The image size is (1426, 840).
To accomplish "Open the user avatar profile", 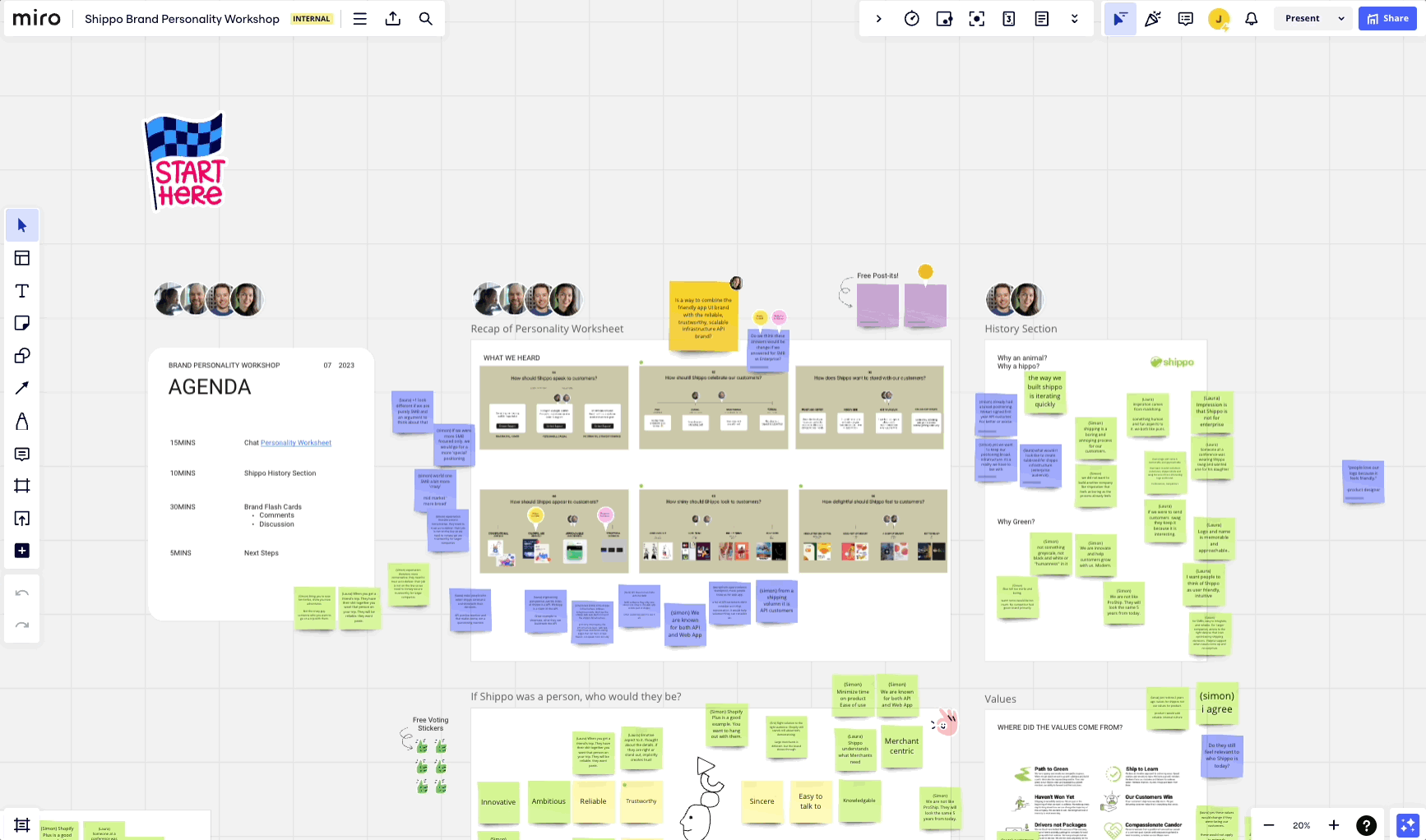I will 1219,19.
